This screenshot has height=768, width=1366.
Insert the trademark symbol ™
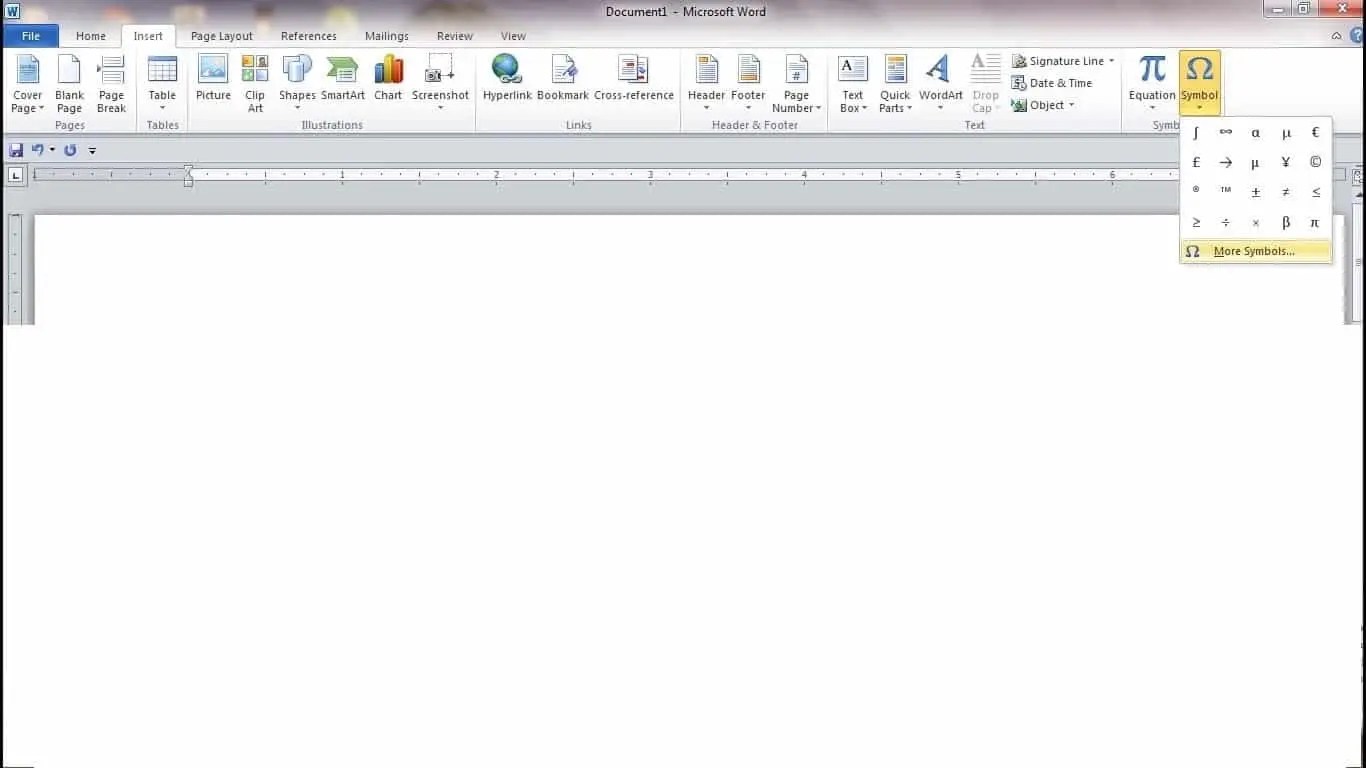point(1226,191)
